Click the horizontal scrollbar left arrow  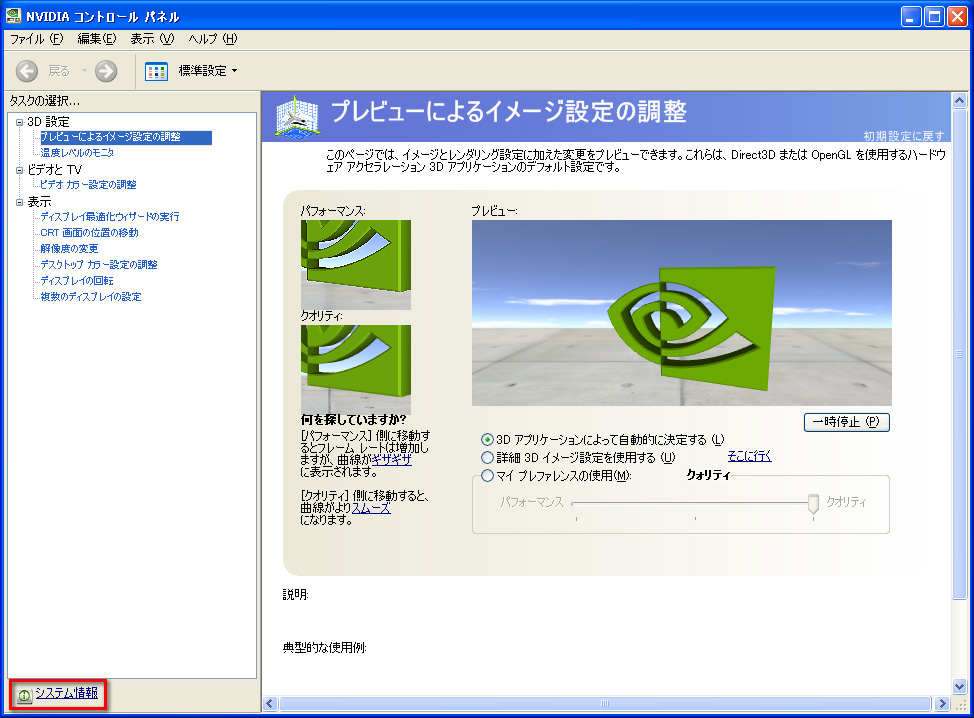pyautogui.click(x=270, y=704)
